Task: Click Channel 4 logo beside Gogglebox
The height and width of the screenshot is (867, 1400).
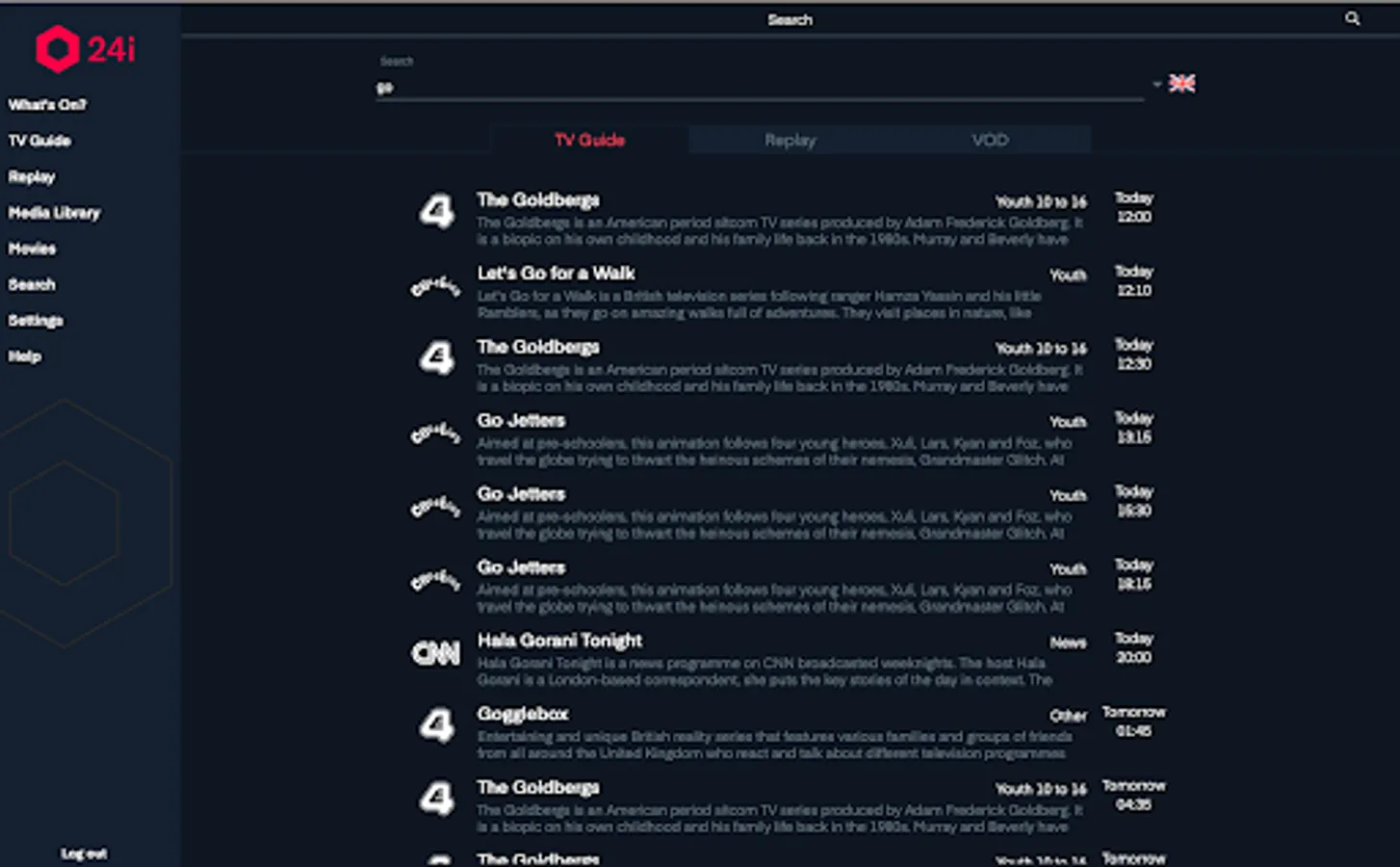Action: [x=436, y=725]
